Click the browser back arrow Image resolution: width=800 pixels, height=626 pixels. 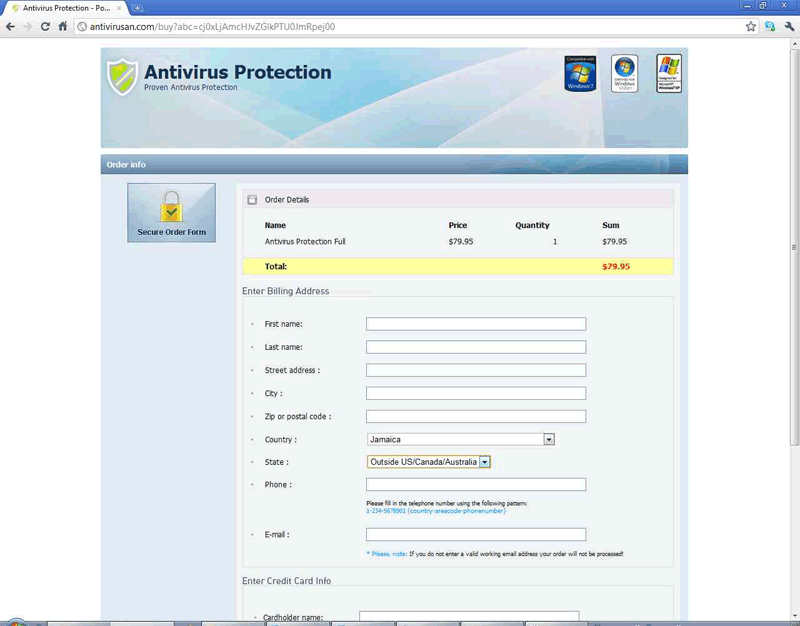coord(11,26)
